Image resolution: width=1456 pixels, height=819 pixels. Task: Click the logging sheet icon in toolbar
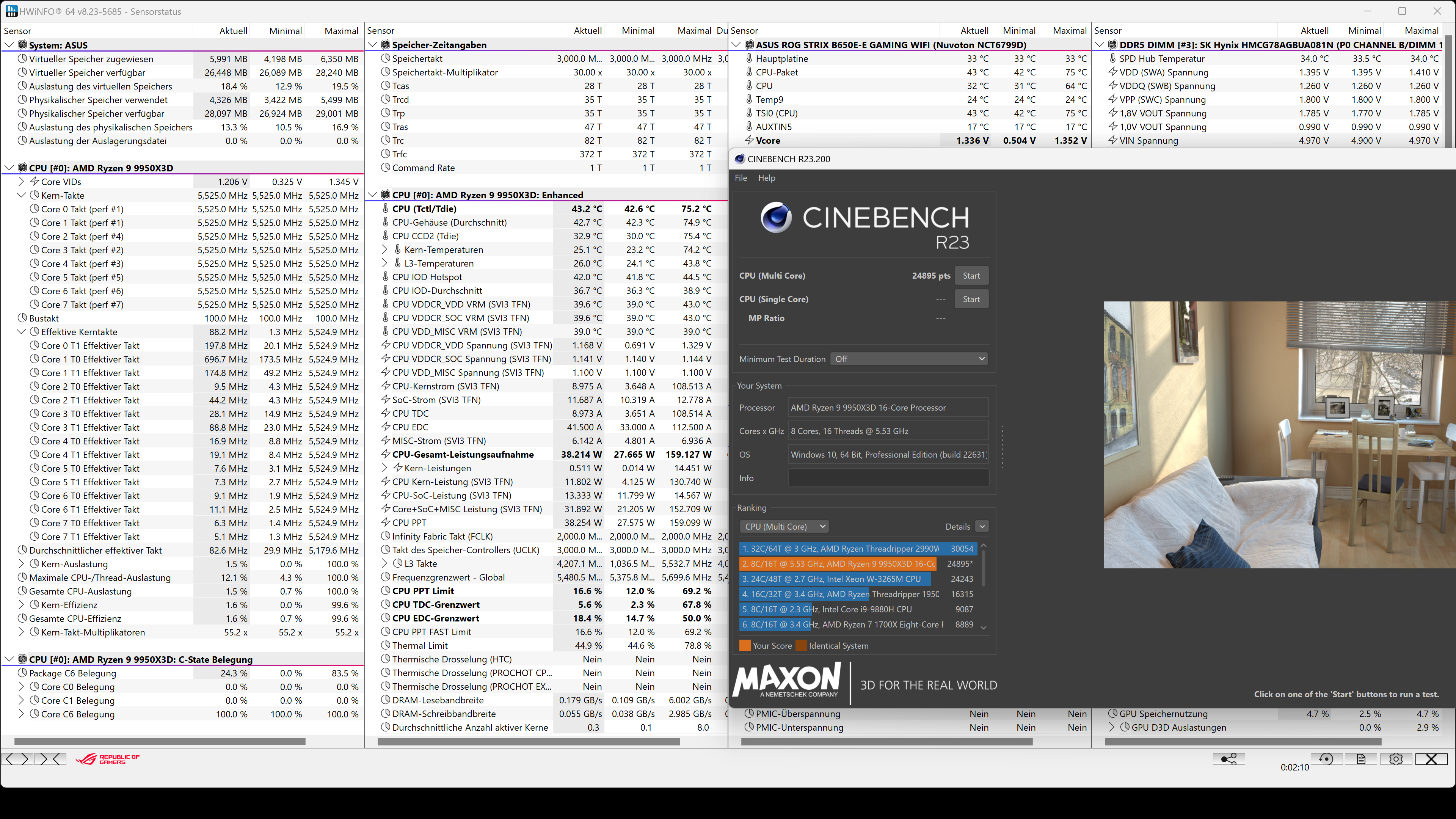1361,759
